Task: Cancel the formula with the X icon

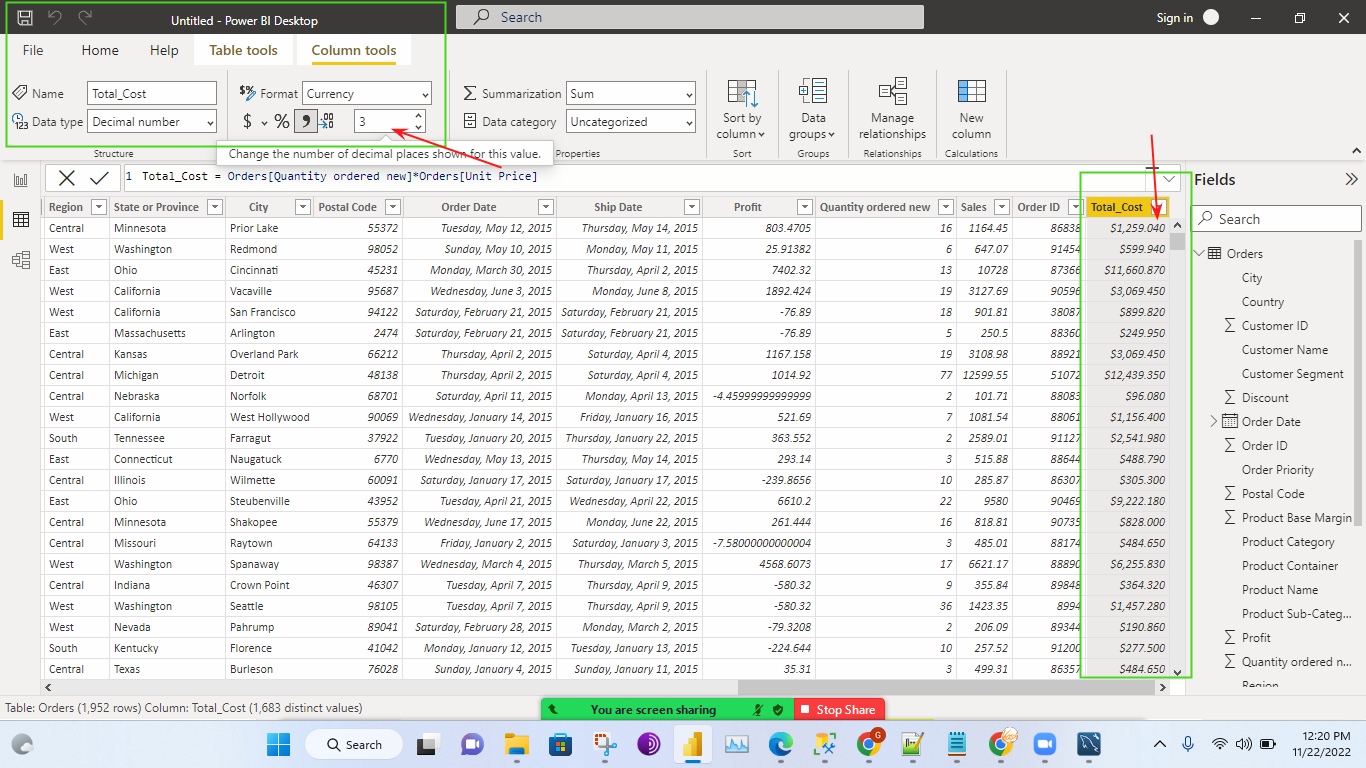Action: [67, 178]
